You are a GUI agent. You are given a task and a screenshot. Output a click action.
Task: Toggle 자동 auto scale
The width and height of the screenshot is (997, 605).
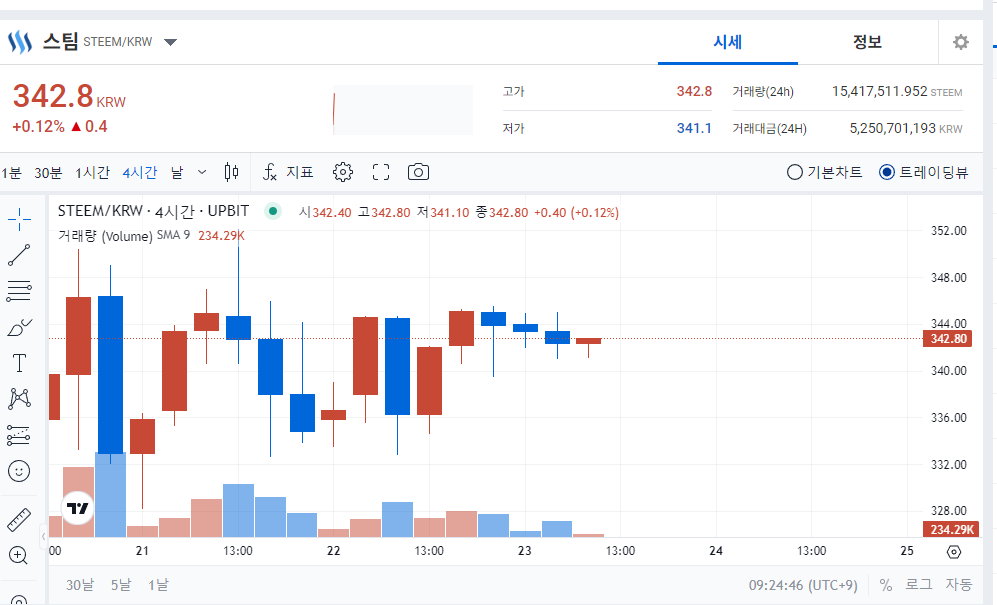click(959, 585)
